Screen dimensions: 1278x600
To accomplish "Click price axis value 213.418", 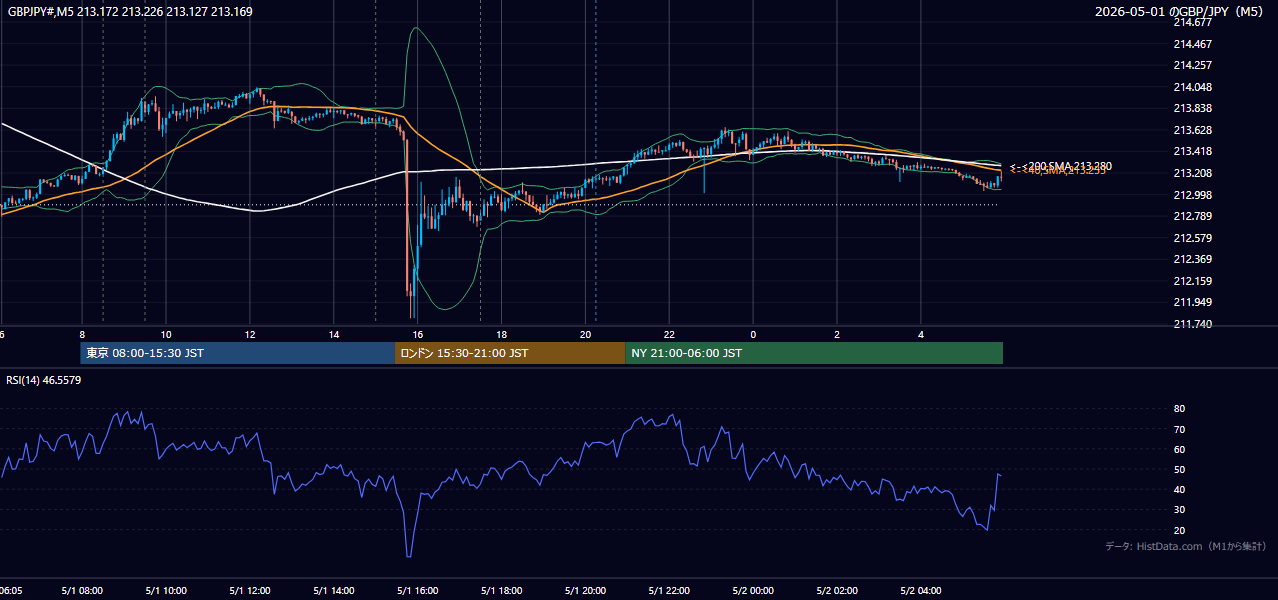I will pos(1192,151).
